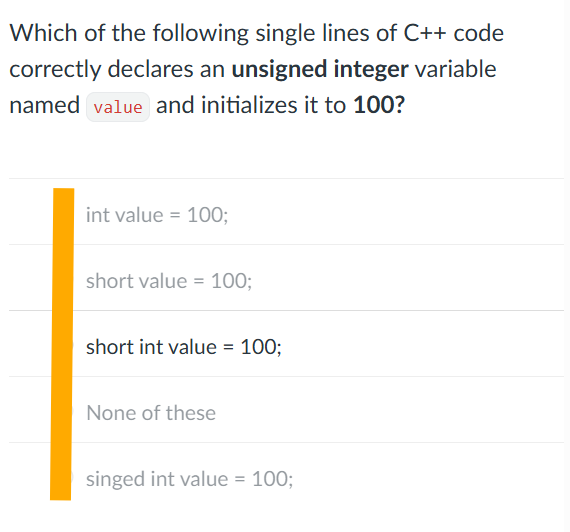
Task: Click '100;' in the 'int value' option
Action: (x=208, y=215)
